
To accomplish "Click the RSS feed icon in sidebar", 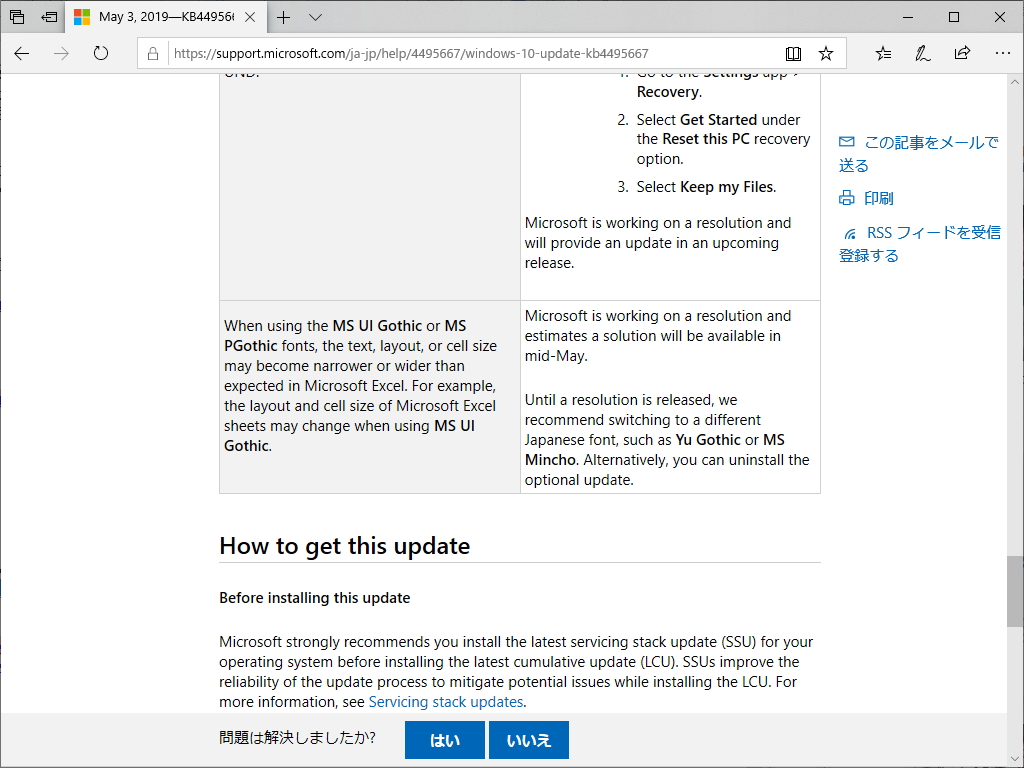I will pyautogui.click(x=850, y=234).
